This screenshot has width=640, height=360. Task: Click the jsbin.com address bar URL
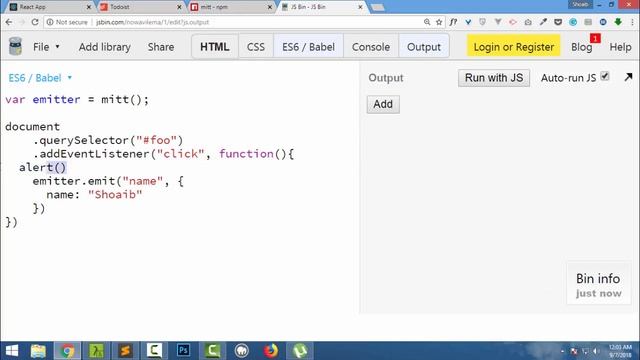(152, 22)
